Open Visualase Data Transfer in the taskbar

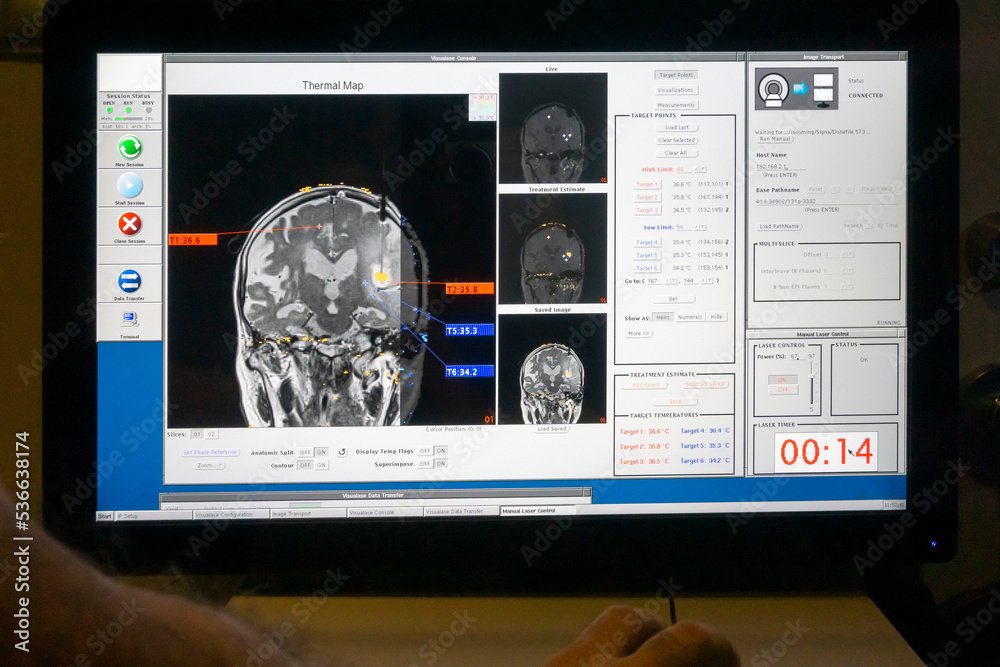coord(461,511)
